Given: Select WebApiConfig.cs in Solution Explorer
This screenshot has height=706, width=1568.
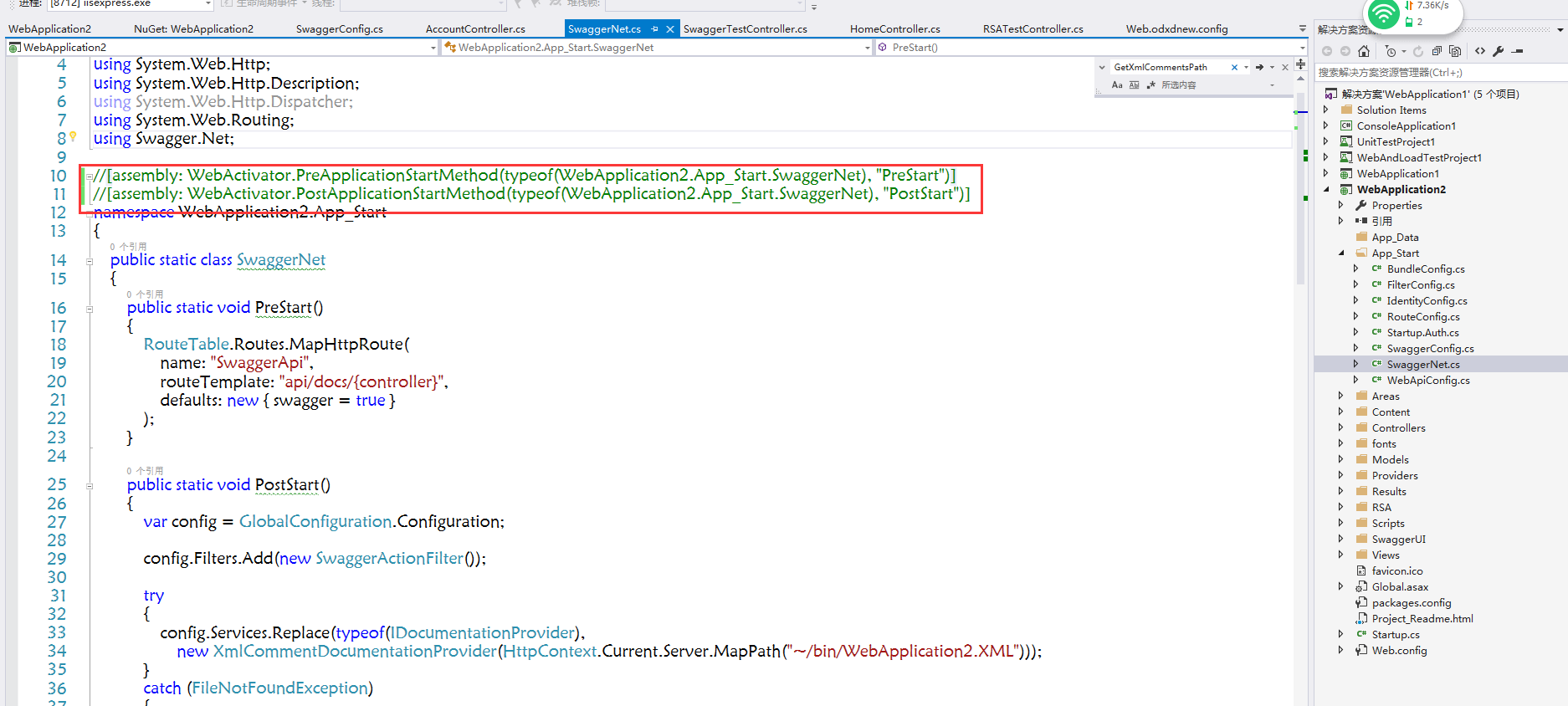Looking at the screenshot, I should (1427, 381).
